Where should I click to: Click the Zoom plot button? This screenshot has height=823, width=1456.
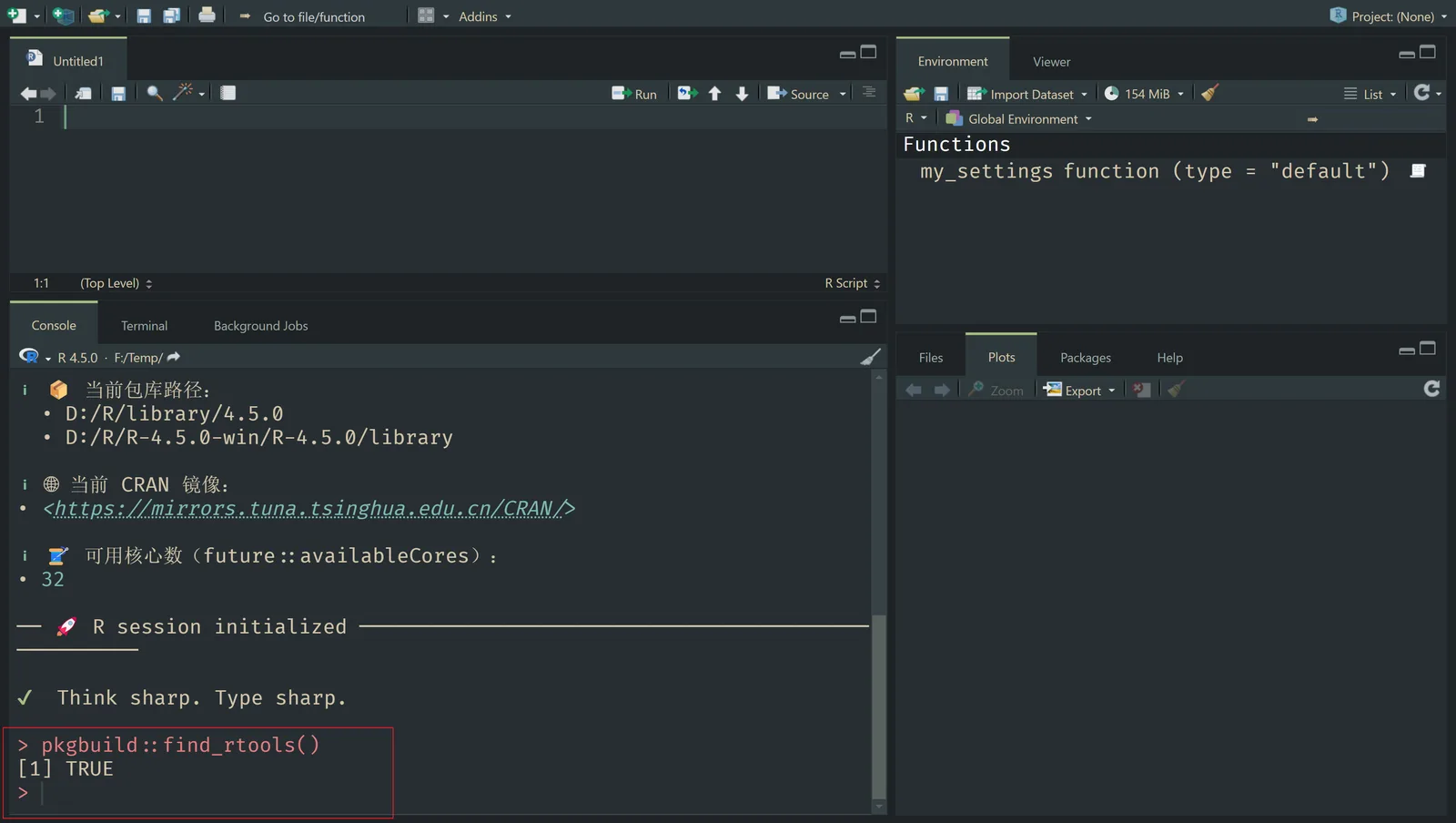pos(996,391)
